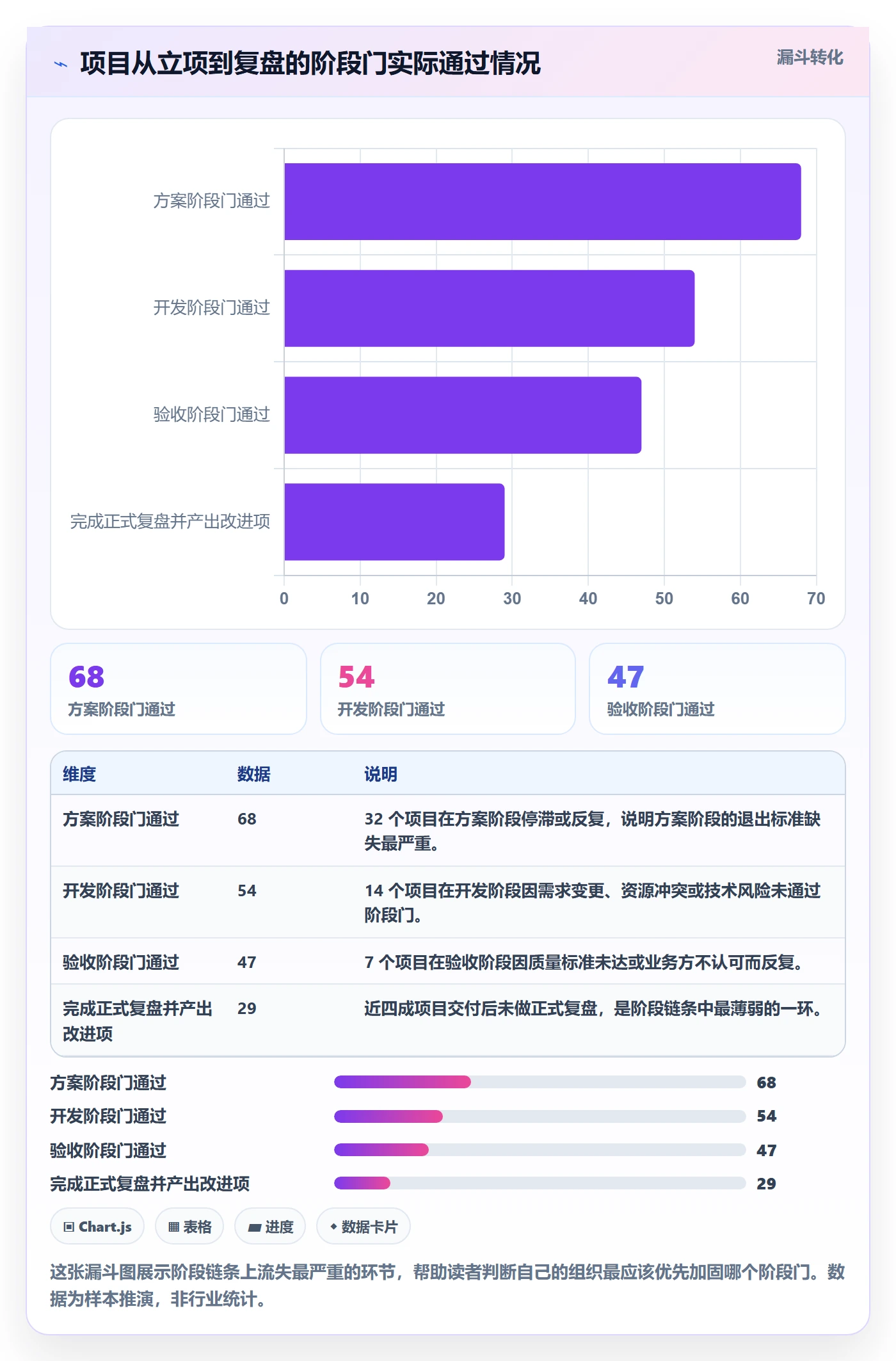Screen dimensions: 896x1361
Task: Click the 漏斗转化 tag in header
Action: pos(810,58)
